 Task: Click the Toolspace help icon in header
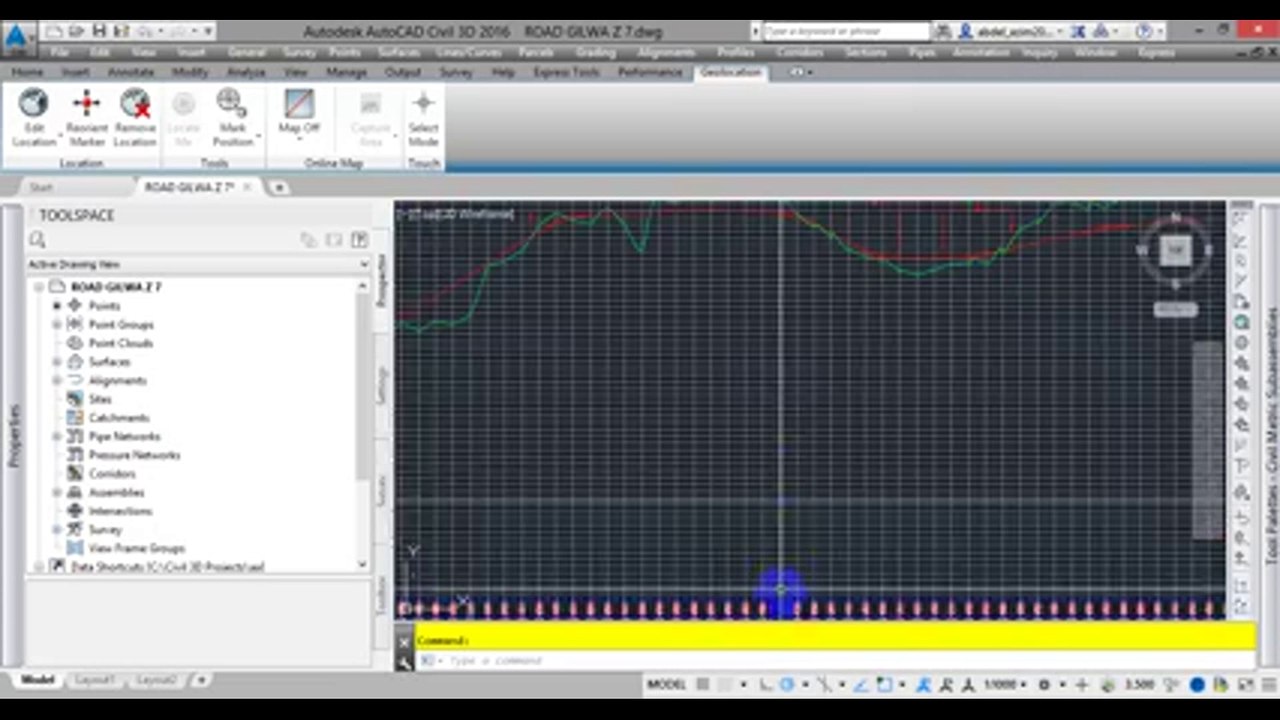359,240
